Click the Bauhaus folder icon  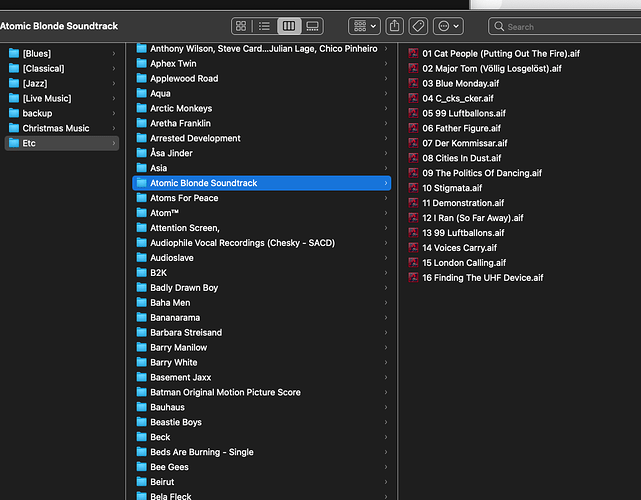point(141,407)
